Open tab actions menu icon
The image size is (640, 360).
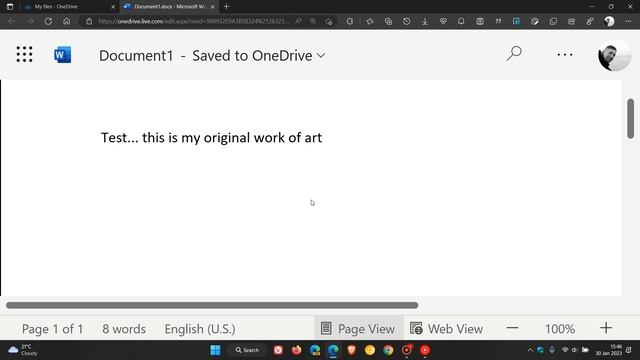click(x=10, y=7)
